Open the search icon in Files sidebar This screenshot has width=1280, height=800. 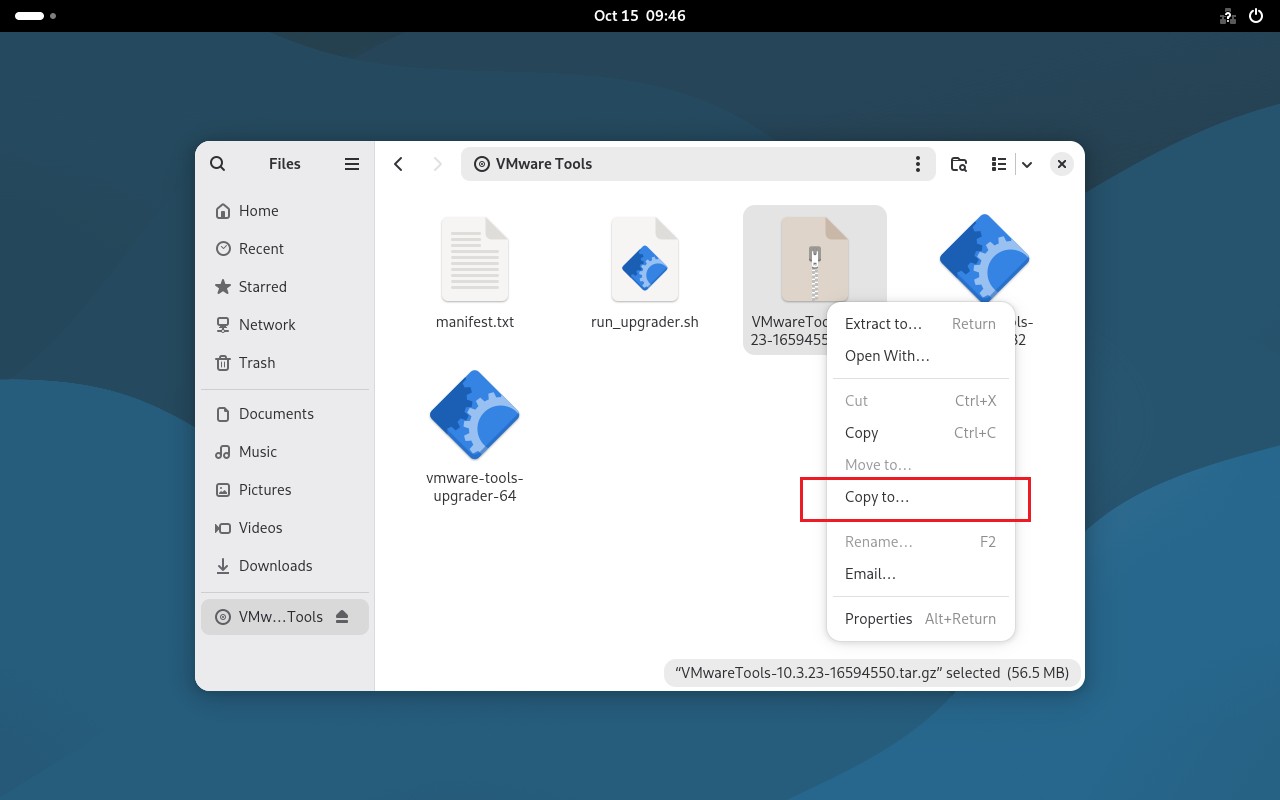point(218,164)
